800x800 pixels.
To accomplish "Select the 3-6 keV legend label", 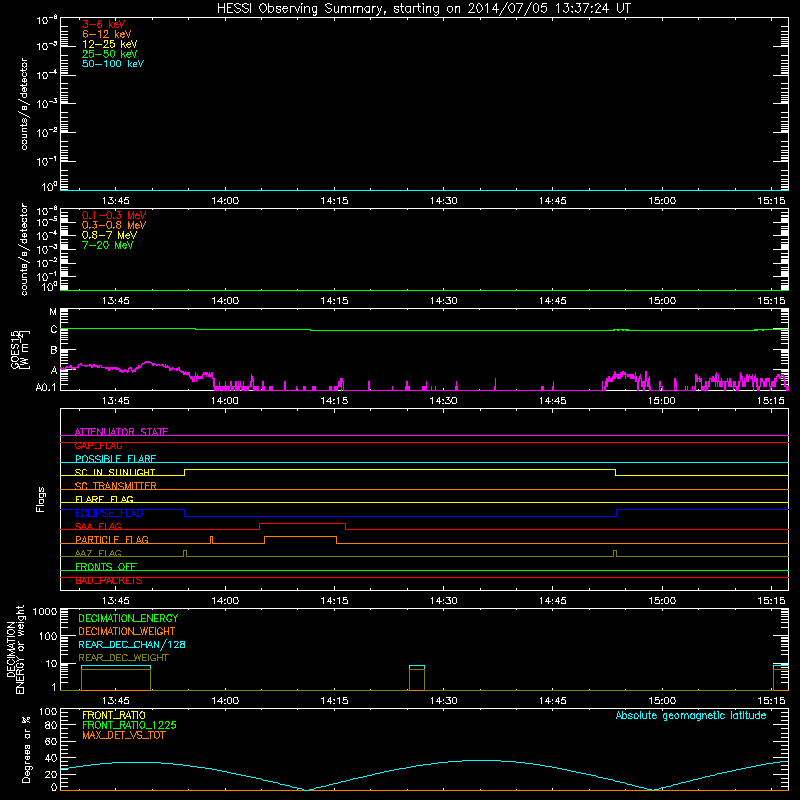I will tap(104, 24).
